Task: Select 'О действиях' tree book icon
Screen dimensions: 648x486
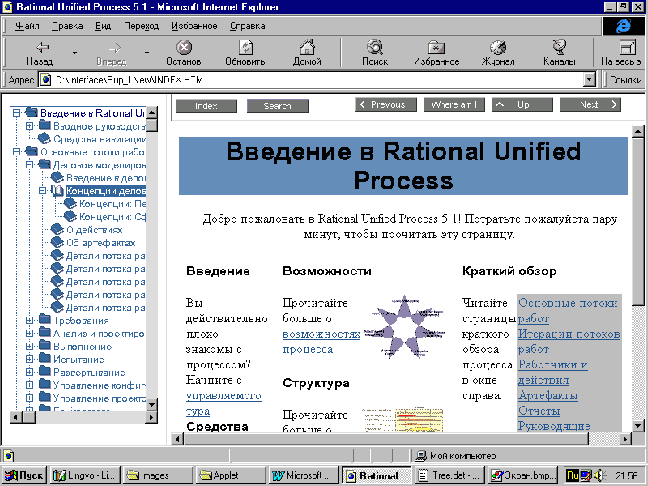Action: 57,229
